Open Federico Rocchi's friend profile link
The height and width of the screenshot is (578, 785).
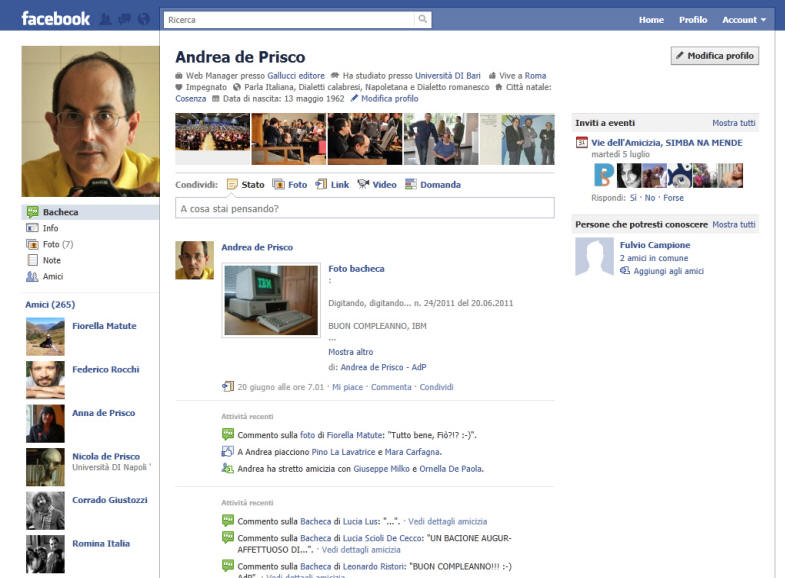pyautogui.click(x=106, y=369)
